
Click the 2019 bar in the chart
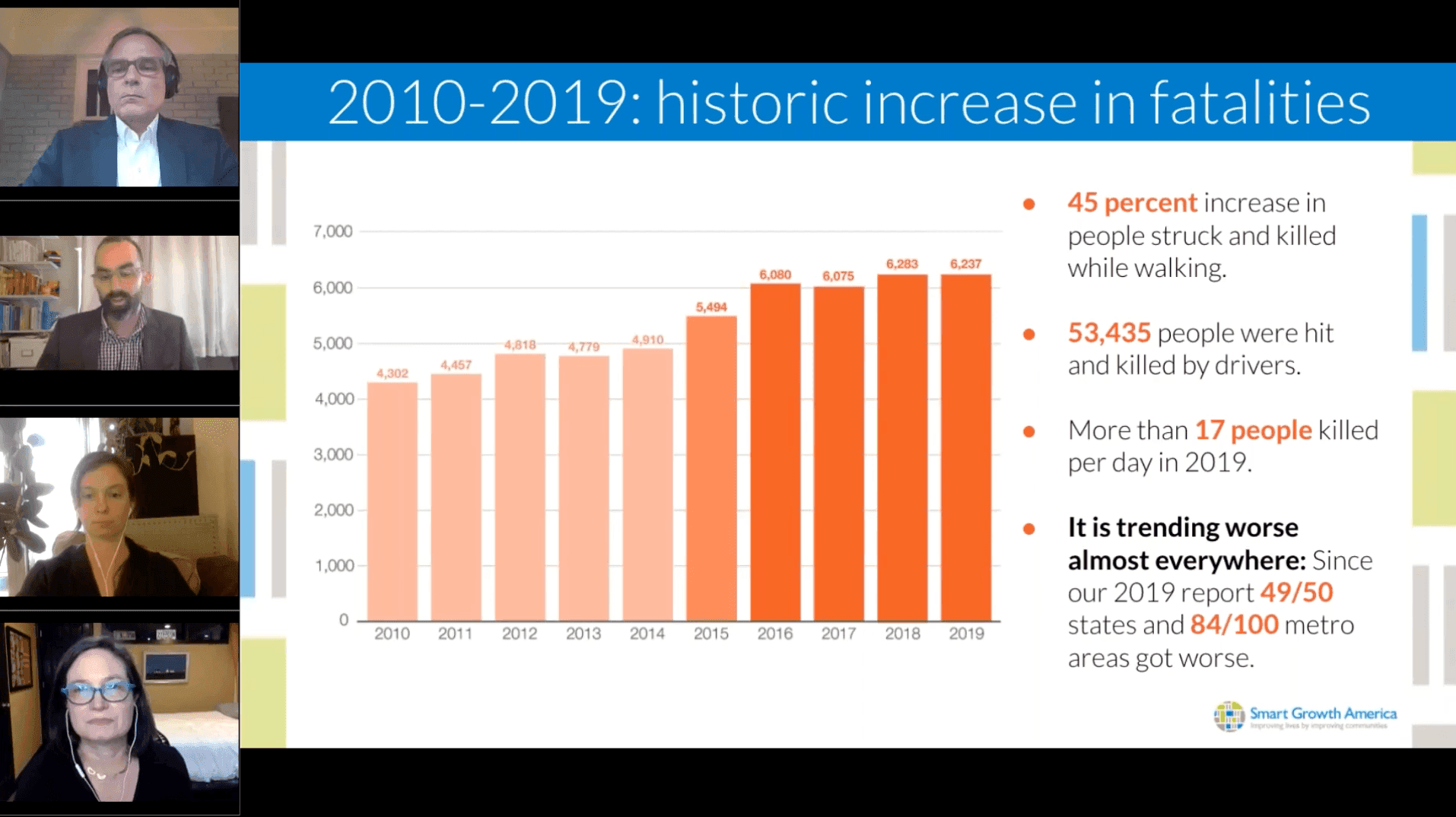pyautogui.click(x=966, y=449)
